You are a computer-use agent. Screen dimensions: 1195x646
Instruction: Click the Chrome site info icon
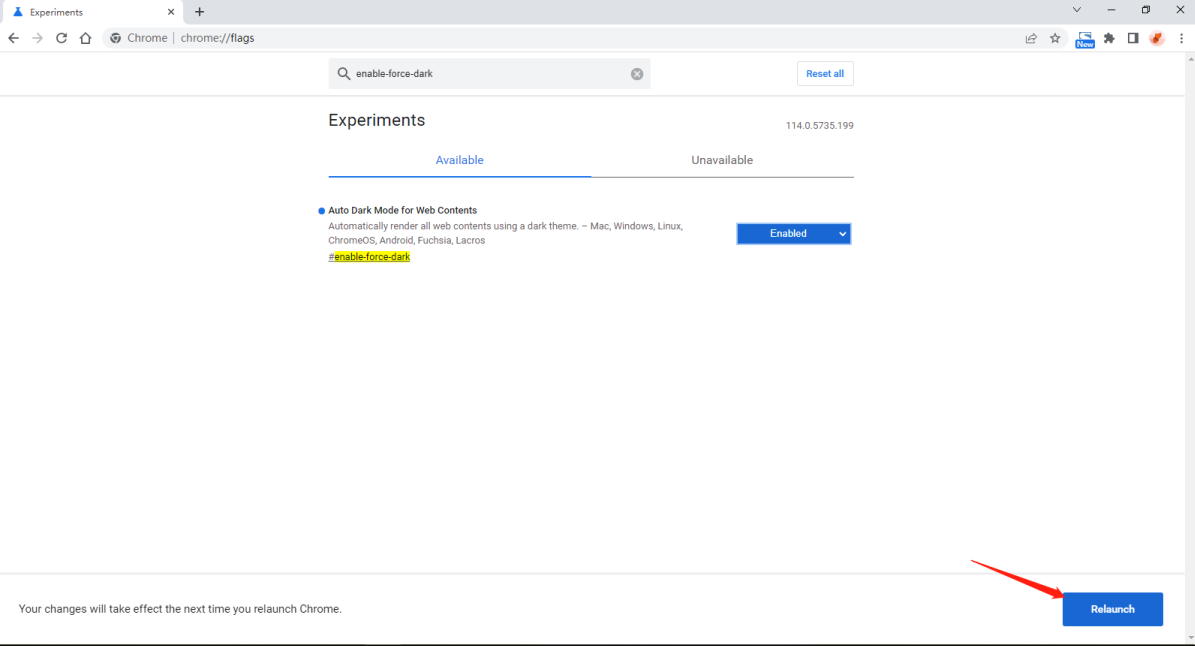[115, 38]
